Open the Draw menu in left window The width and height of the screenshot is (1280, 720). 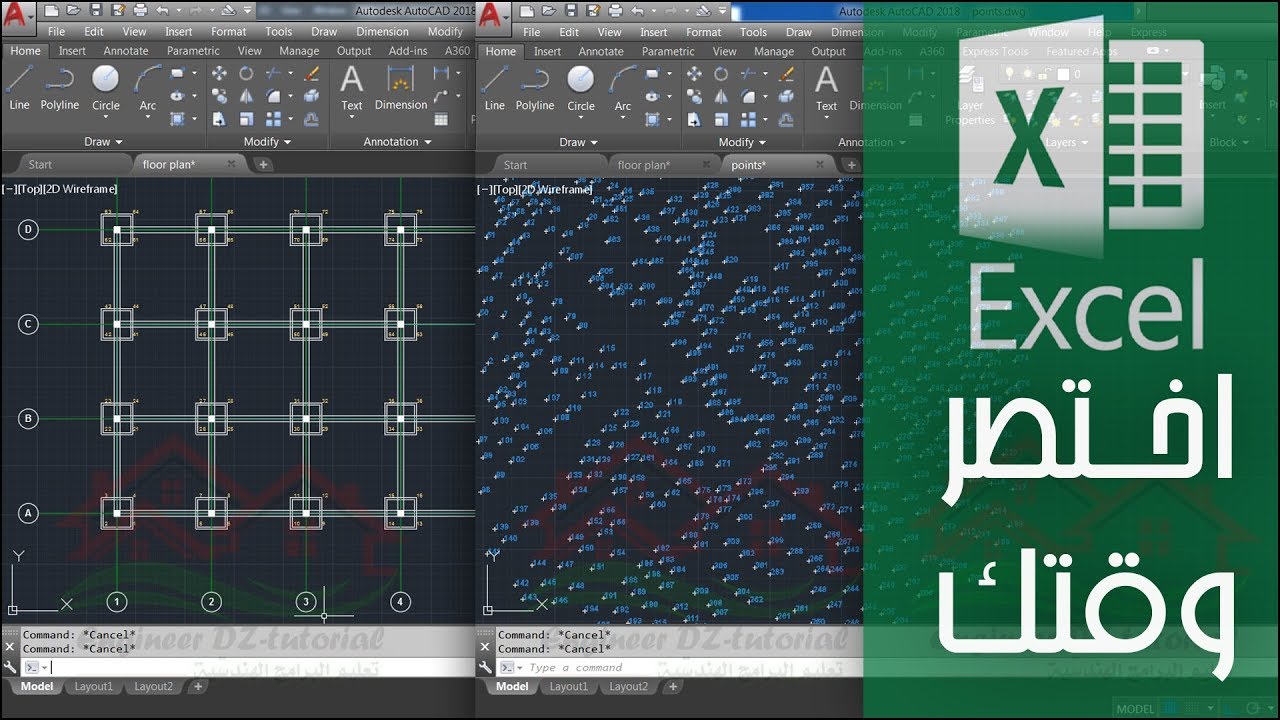(x=324, y=32)
